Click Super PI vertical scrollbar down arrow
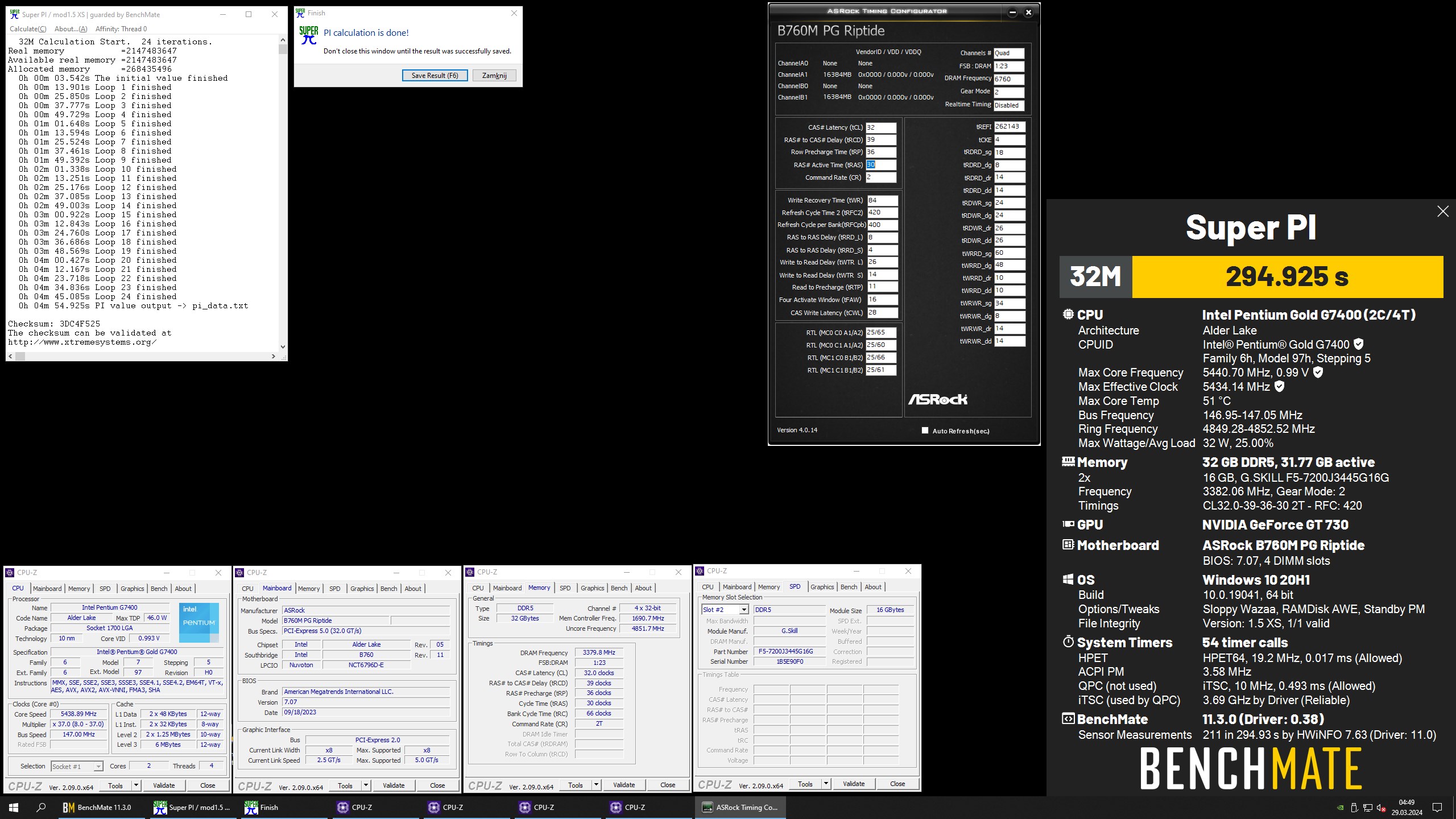Image resolution: width=1456 pixels, height=819 pixels. (x=283, y=346)
